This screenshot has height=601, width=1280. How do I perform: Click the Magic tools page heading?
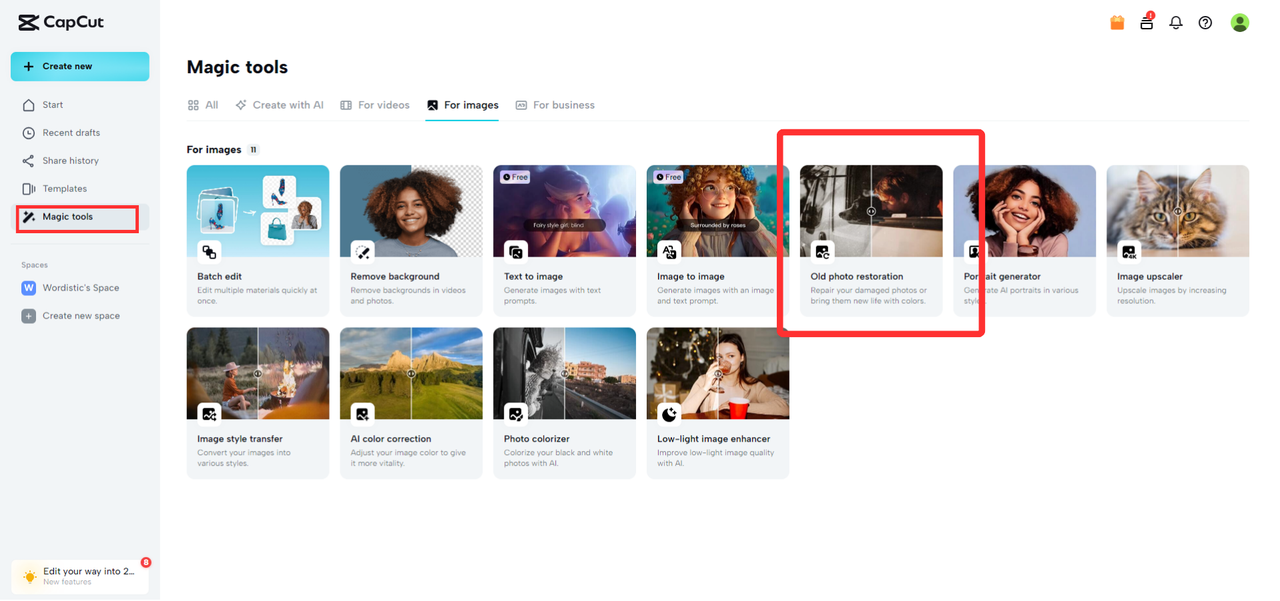(237, 67)
